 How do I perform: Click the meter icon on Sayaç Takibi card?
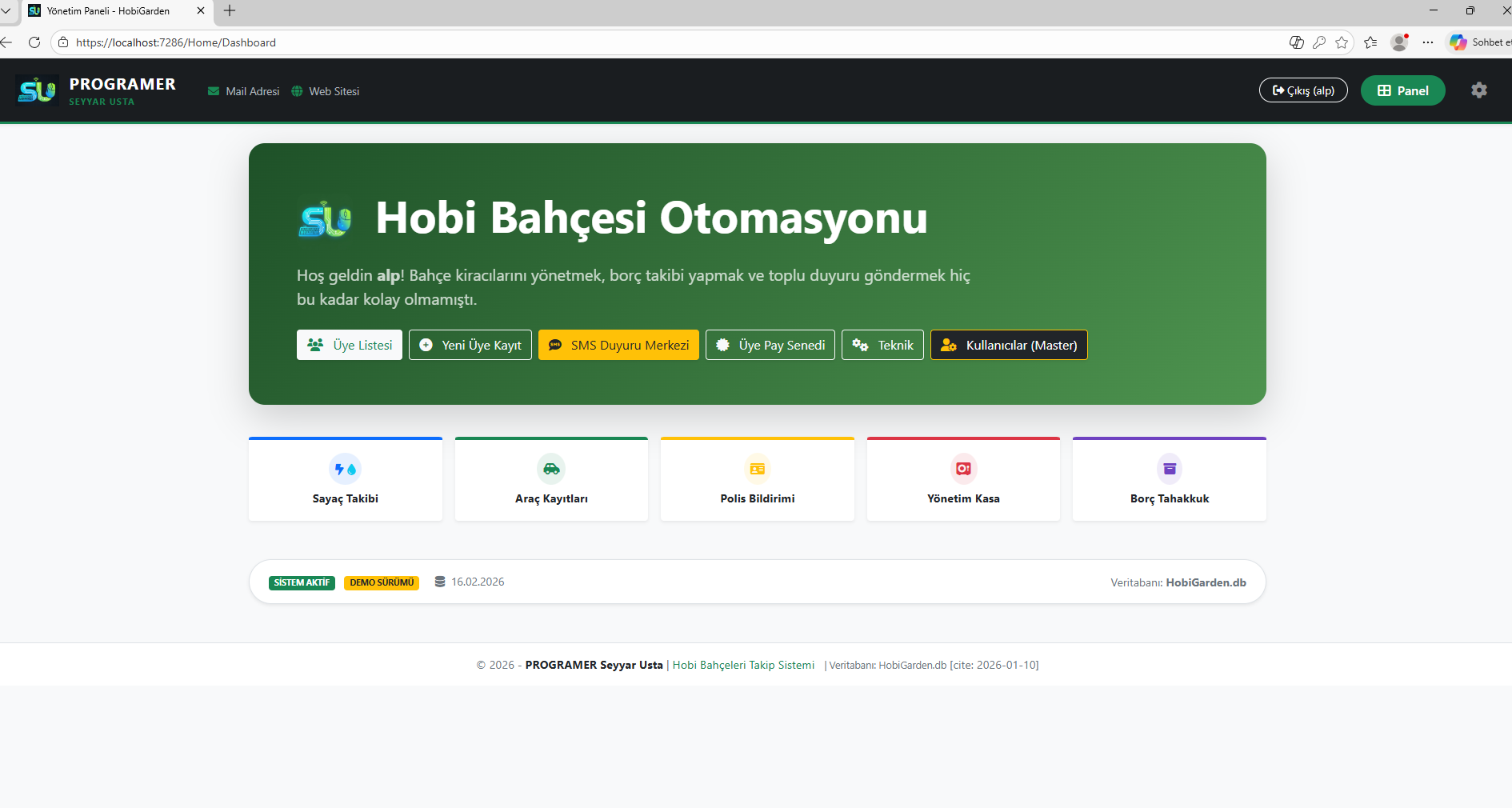click(x=345, y=469)
